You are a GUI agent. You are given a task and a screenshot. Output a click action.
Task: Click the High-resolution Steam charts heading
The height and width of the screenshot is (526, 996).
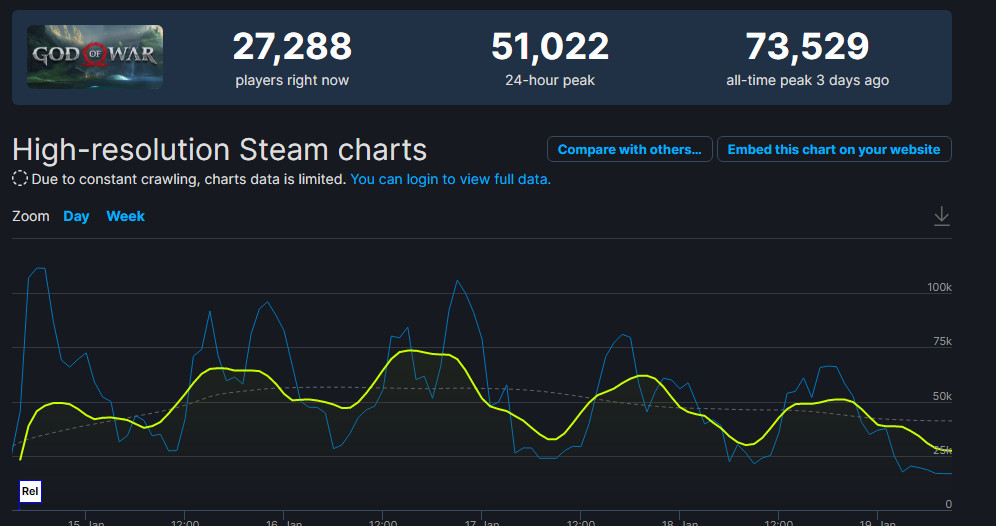(x=219, y=150)
